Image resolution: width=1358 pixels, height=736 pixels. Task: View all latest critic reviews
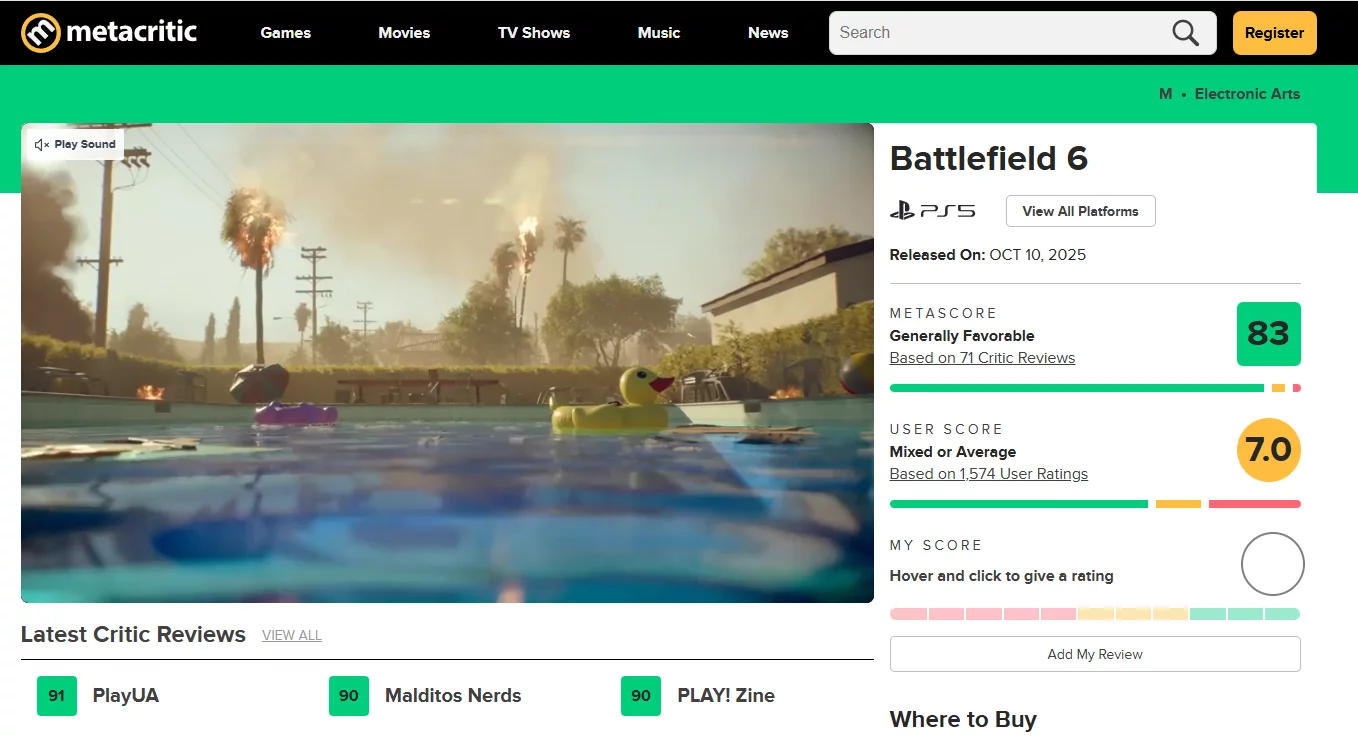(x=292, y=636)
